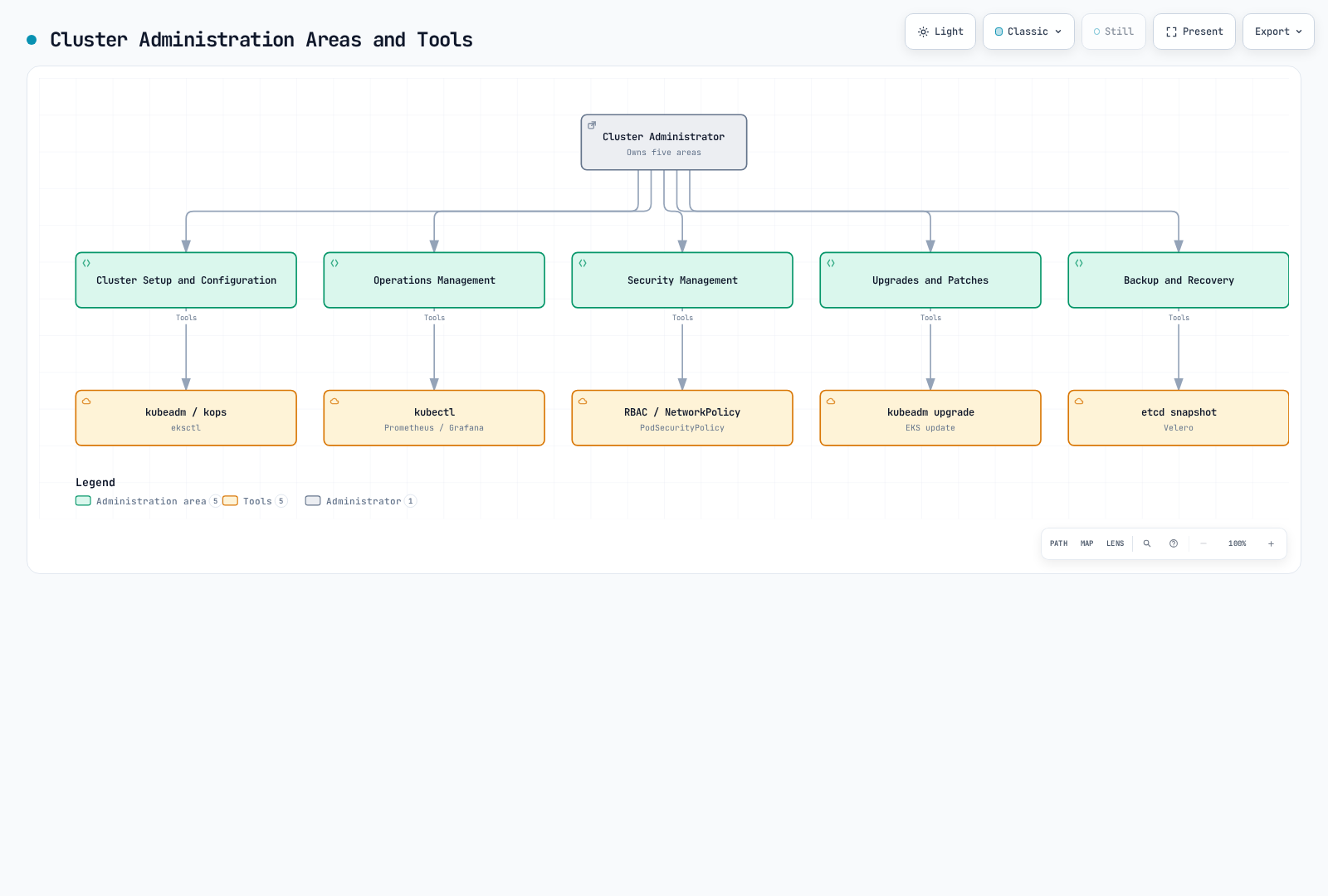The width and height of the screenshot is (1328, 896).
Task: Switch to PATH mode
Action: click(1058, 543)
